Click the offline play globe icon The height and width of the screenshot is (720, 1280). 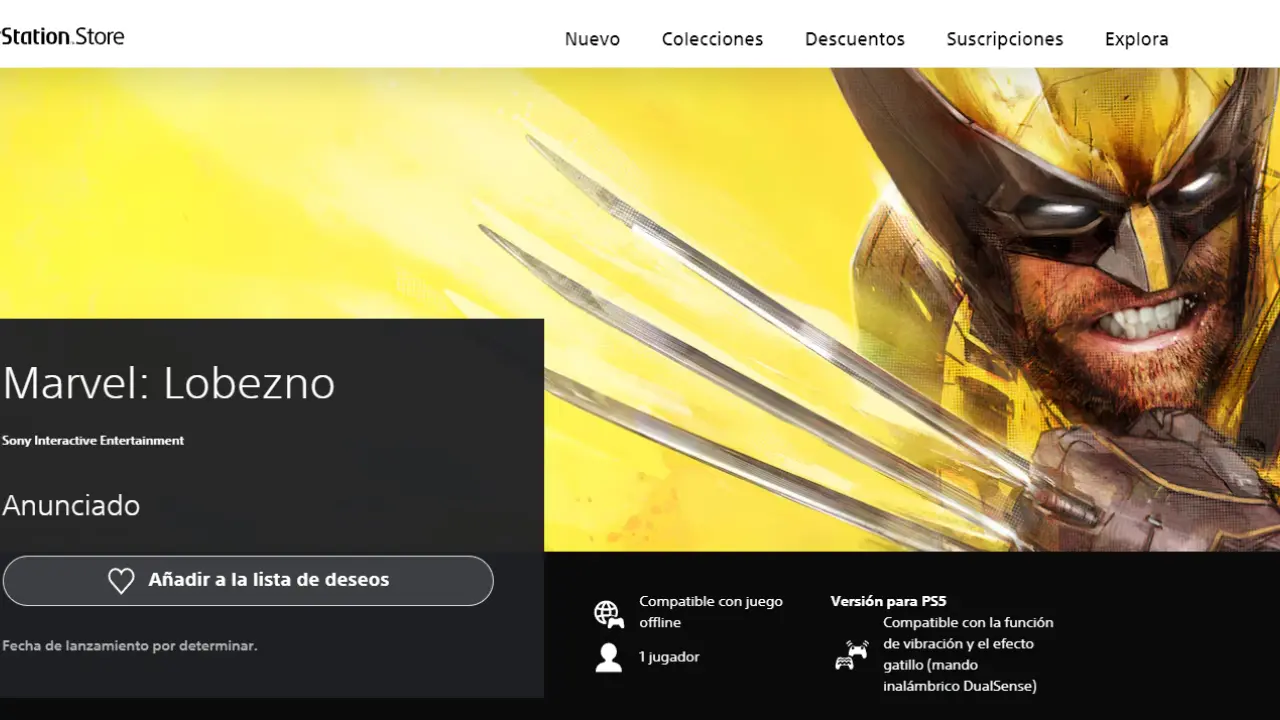click(x=608, y=613)
